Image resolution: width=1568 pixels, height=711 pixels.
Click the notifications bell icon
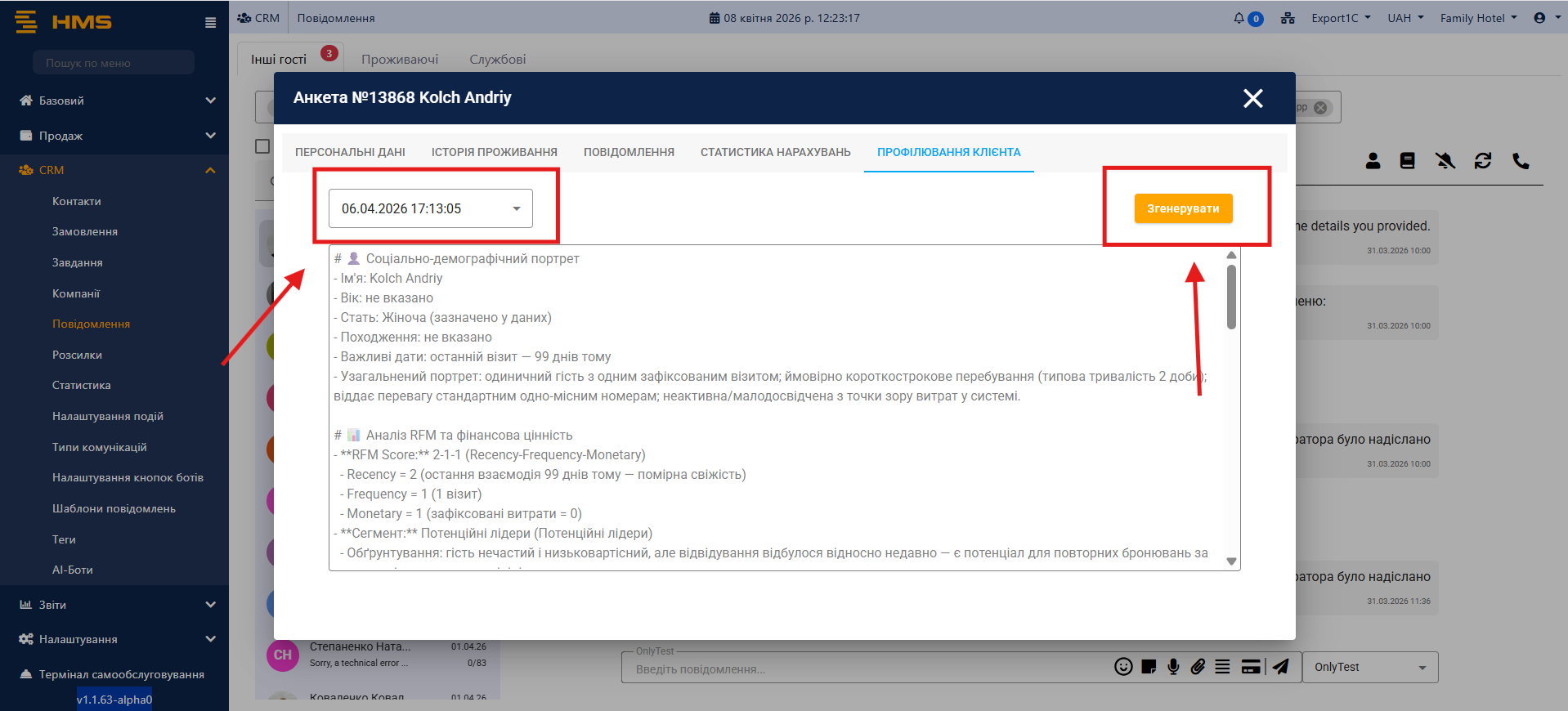coord(1239,18)
